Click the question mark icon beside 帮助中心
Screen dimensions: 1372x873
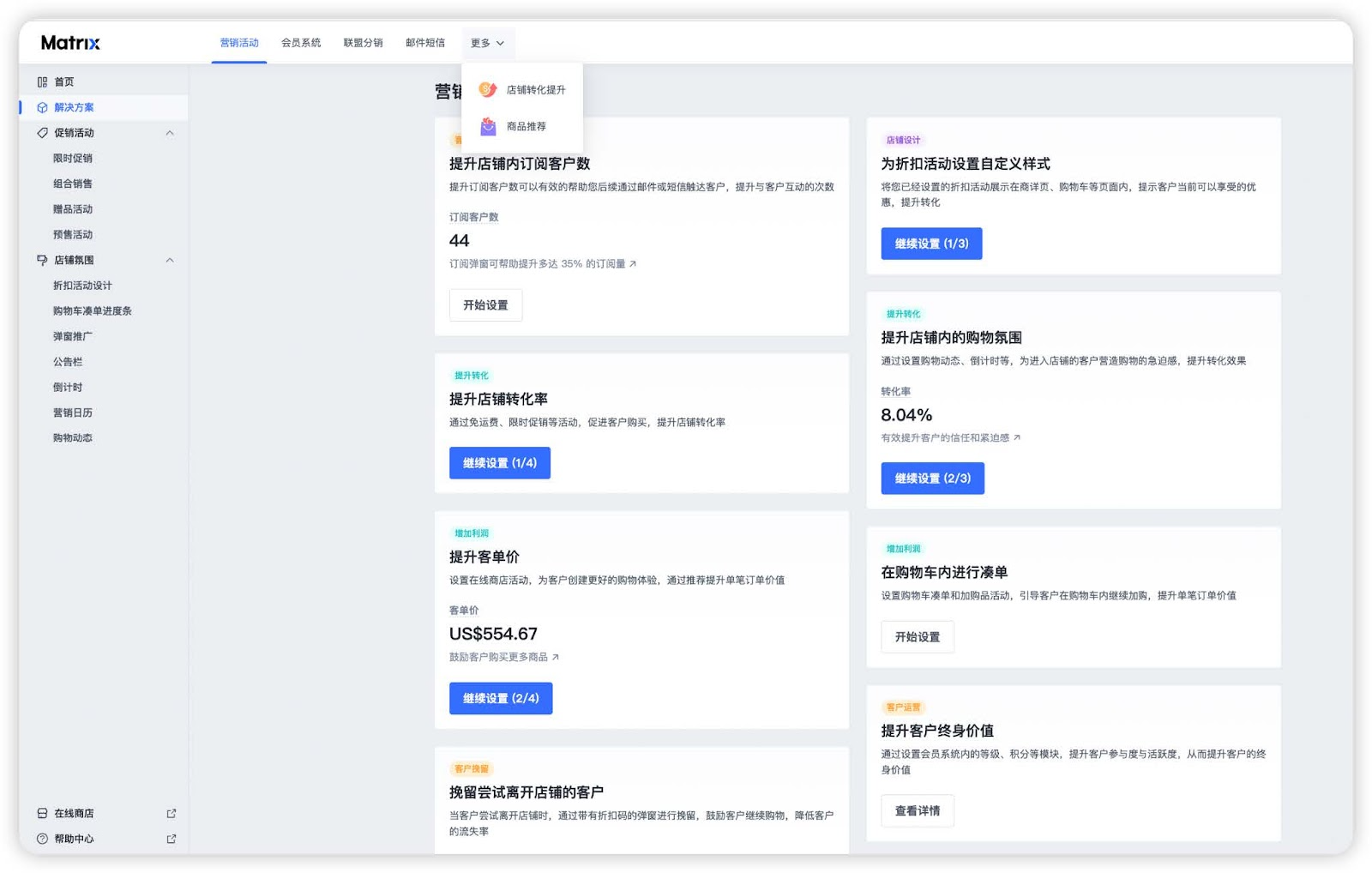42,839
